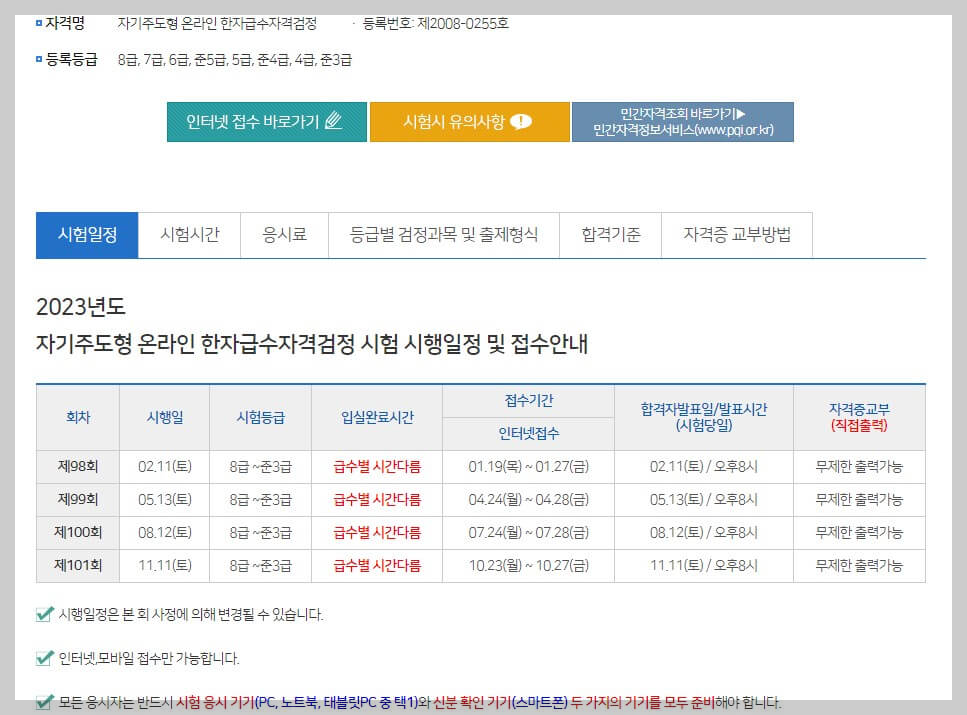
Task: View the 합격기준 tab
Action: coord(609,234)
